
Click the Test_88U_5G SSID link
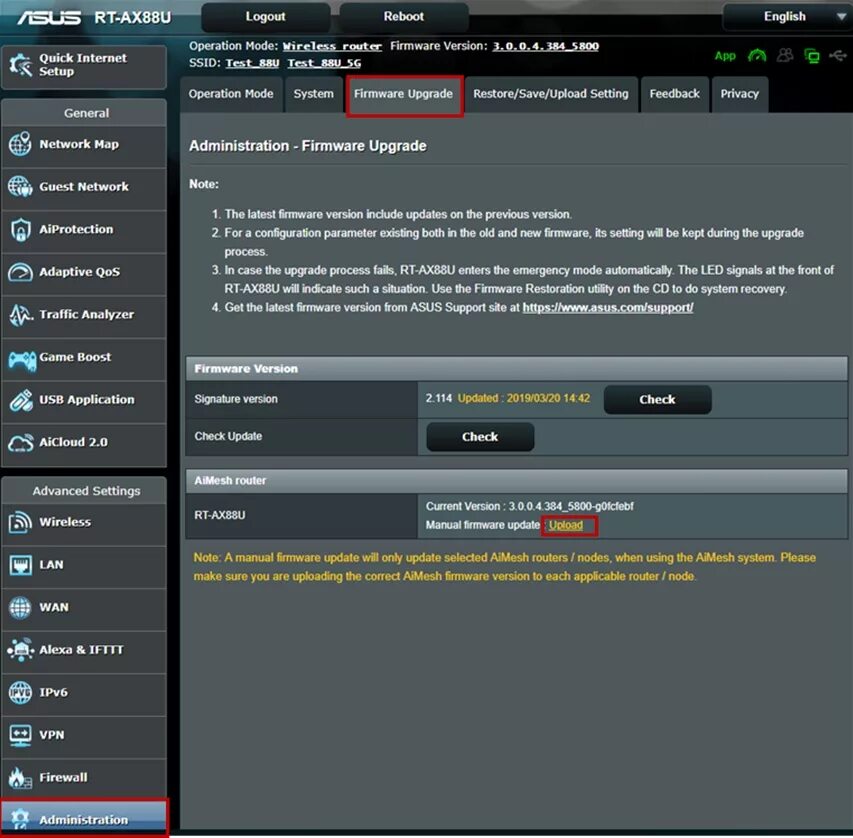[324, 63]
